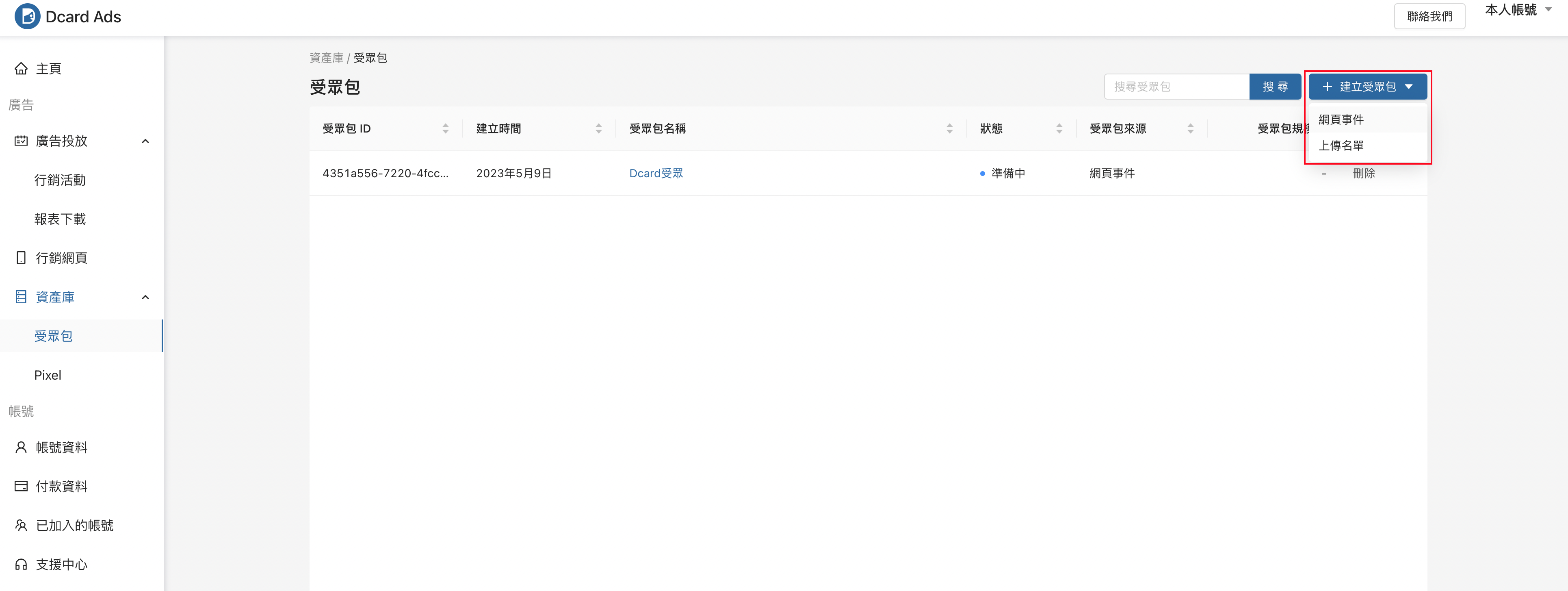Viewport: 1568px width, 591px height.
Task: Click the 資產庫 database icon
Action: [x=21, y=297]
